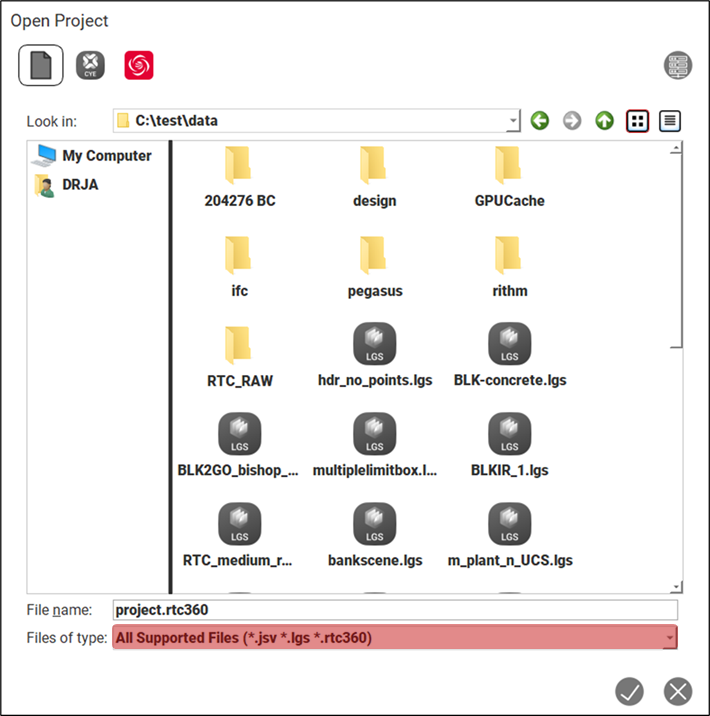Confirm with the checkmark button
This screenshot has width=710, height=716.
pyautogui.click(x=629, y=690)
